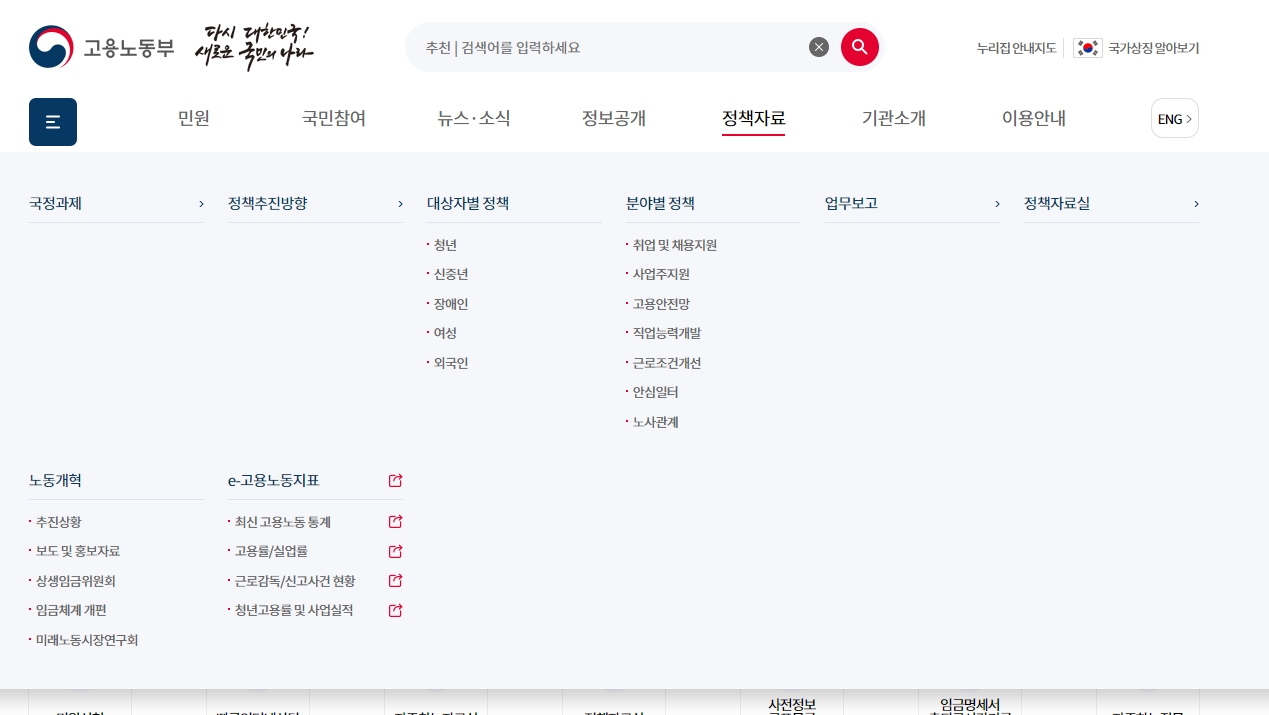Click external link icon next to 최신 고용노동 통계

coord(395,521)
